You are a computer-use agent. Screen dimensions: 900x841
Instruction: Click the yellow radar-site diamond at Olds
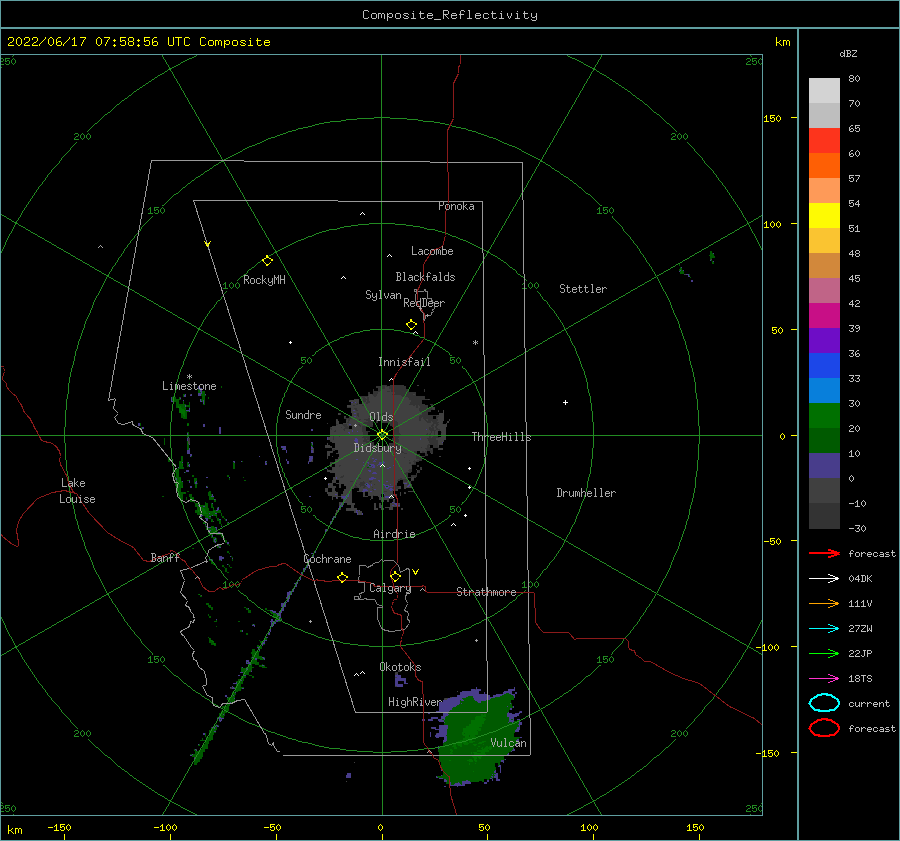(x=382, y=435)
